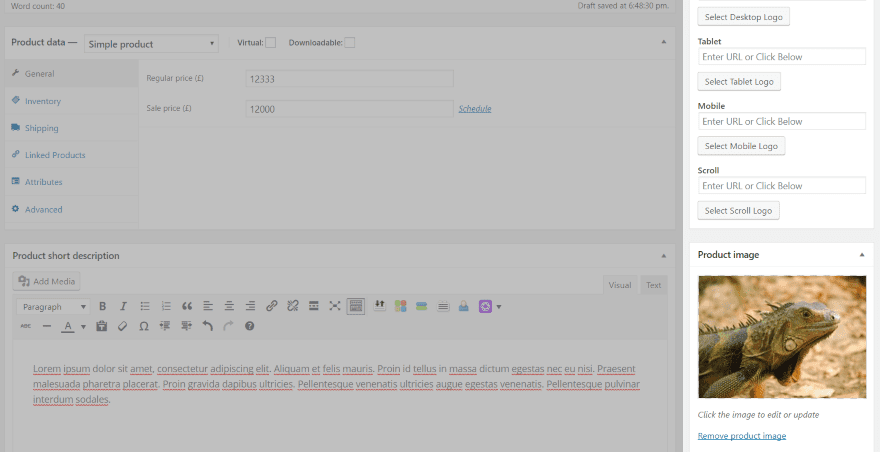Image resolution: width=880 pixels, height=452 pixels.
Task: Enable the Virtual checkbox
Action: [x=270, y=43]
